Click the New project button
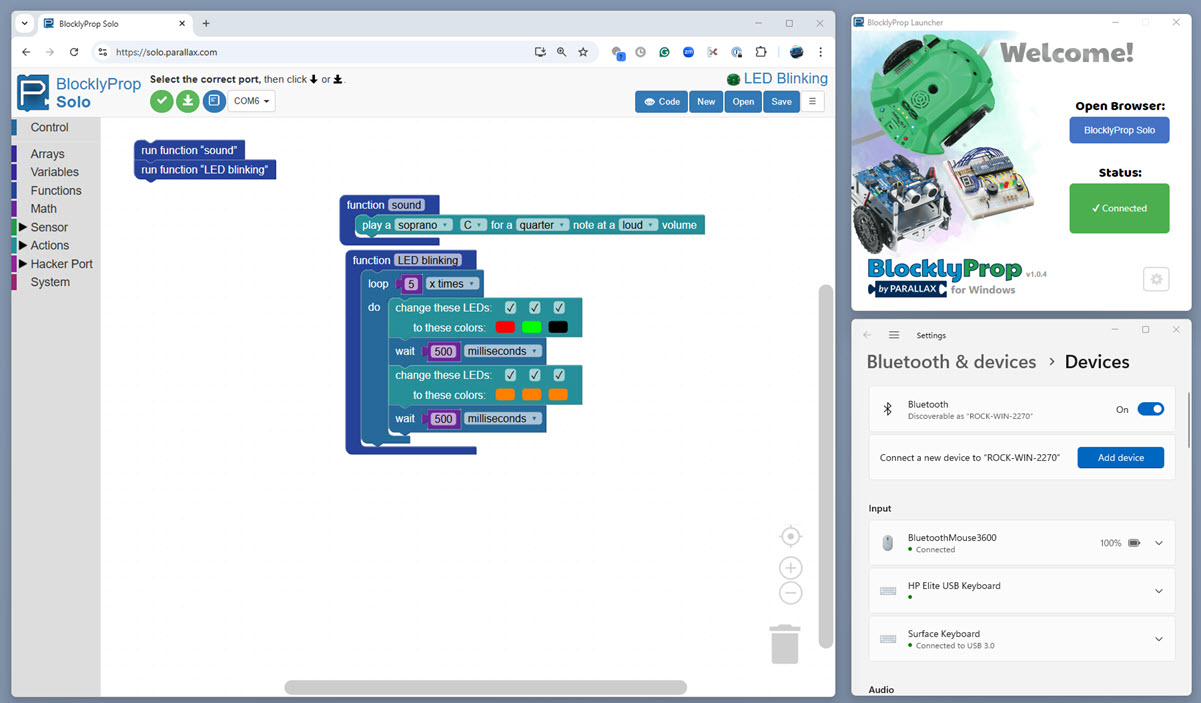Screen dimensions: 1201x703 click(706, 101)
